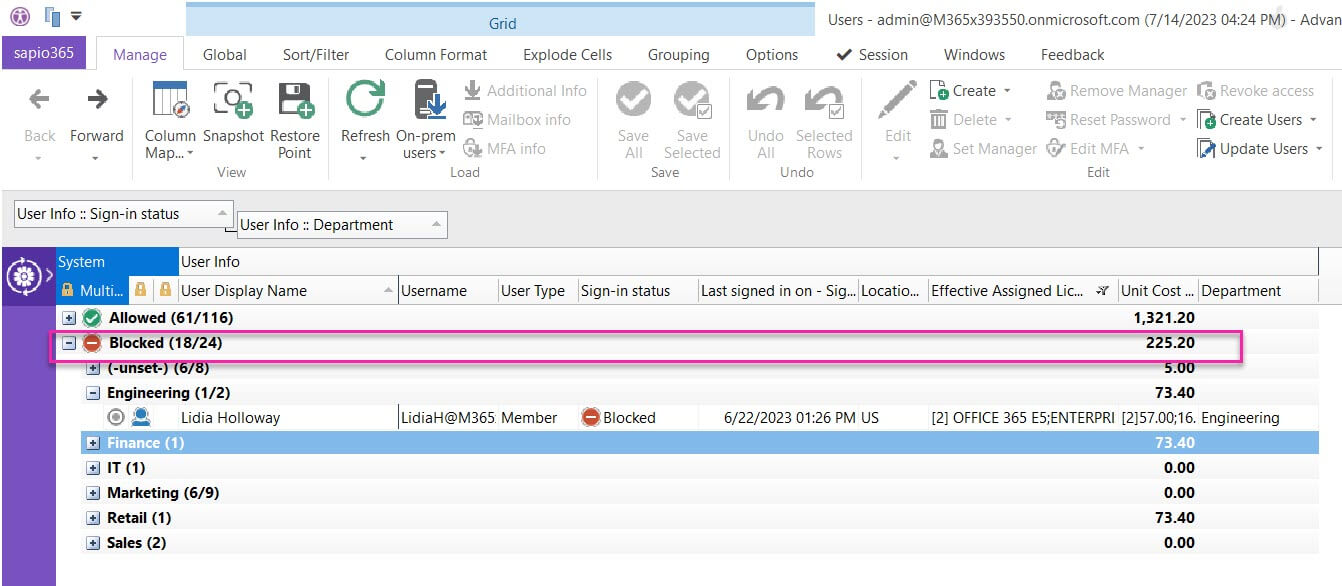Click the User Type column header
This screenshot has height=586, width=1342.
[x=538, y=291]
